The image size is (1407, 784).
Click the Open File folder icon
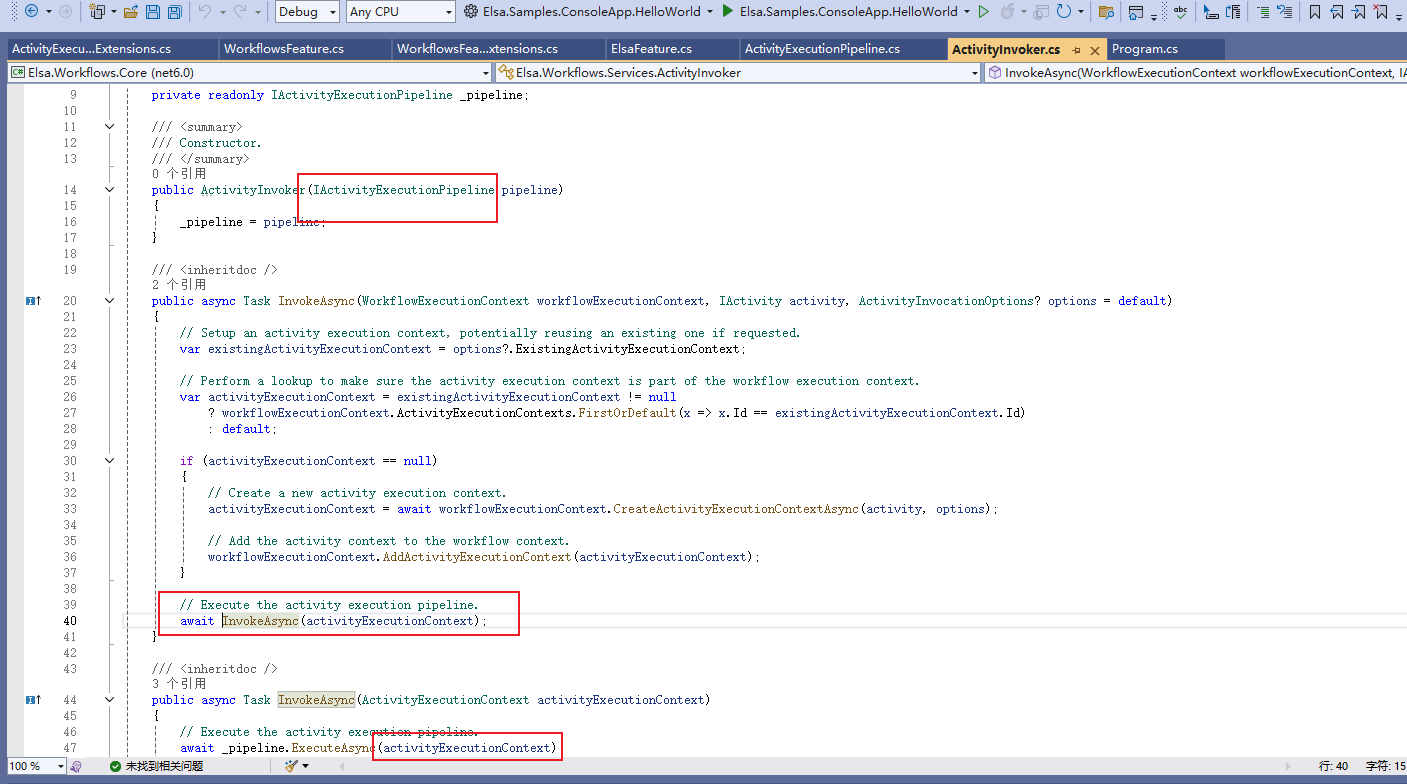(x=130, y=12)
